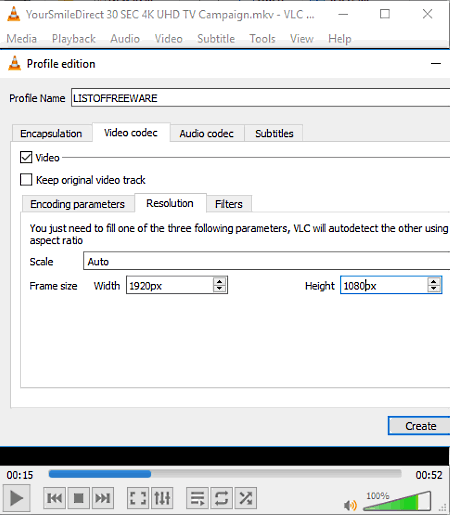Set volume on the green volume slider
The image size is (450, 515).
397,501
